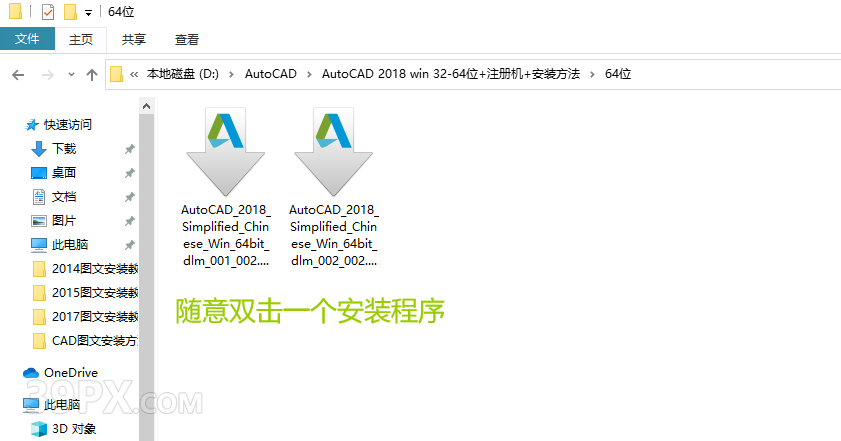This screenshot has height=441, width=841.
Task: Click the pin icon next to 桌面
Action: coord(129,173)
